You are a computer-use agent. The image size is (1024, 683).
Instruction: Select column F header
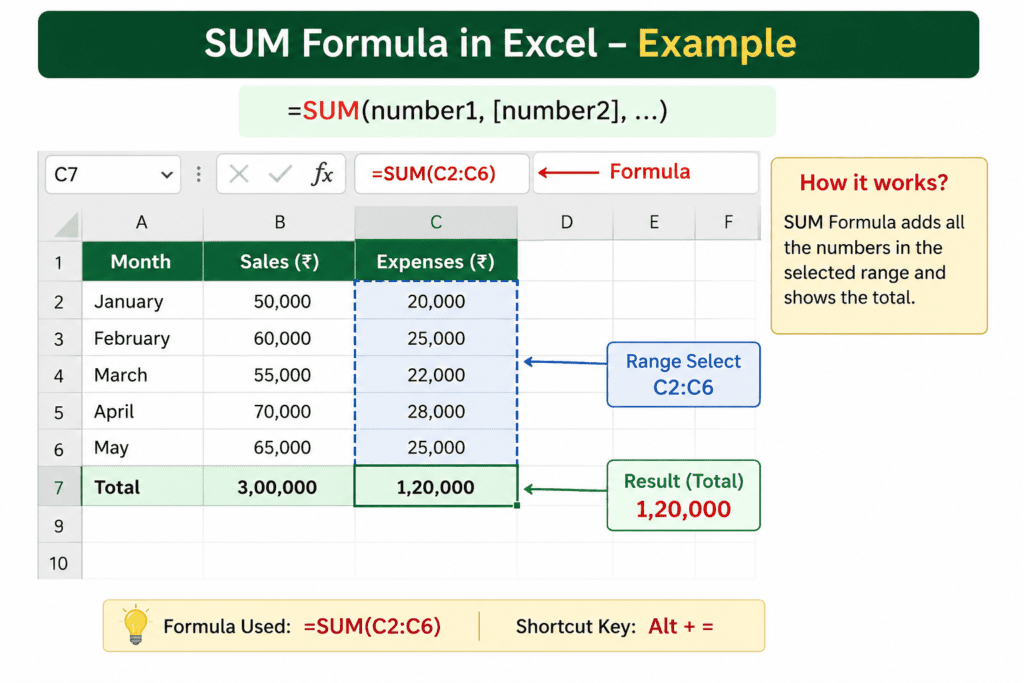click(x=728, y=223)
